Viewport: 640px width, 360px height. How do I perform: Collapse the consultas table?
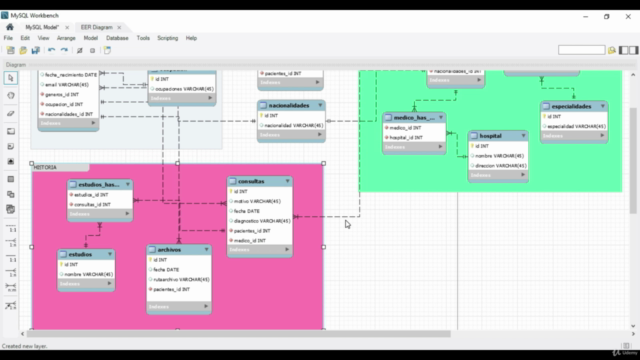[287, 181]
